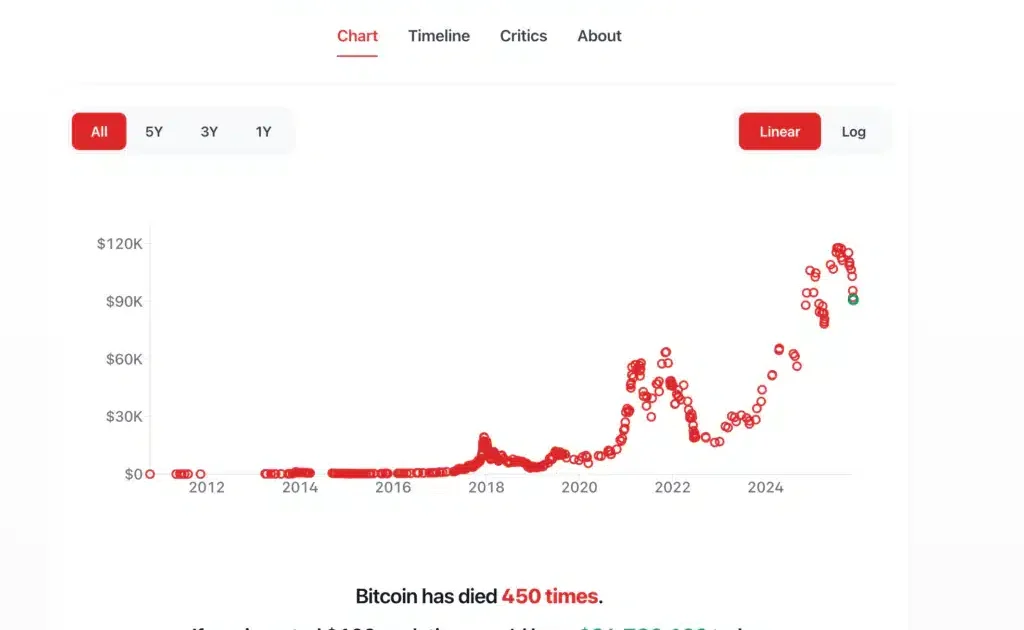Click the green data point near the 2025 peak

pos(852,297)
